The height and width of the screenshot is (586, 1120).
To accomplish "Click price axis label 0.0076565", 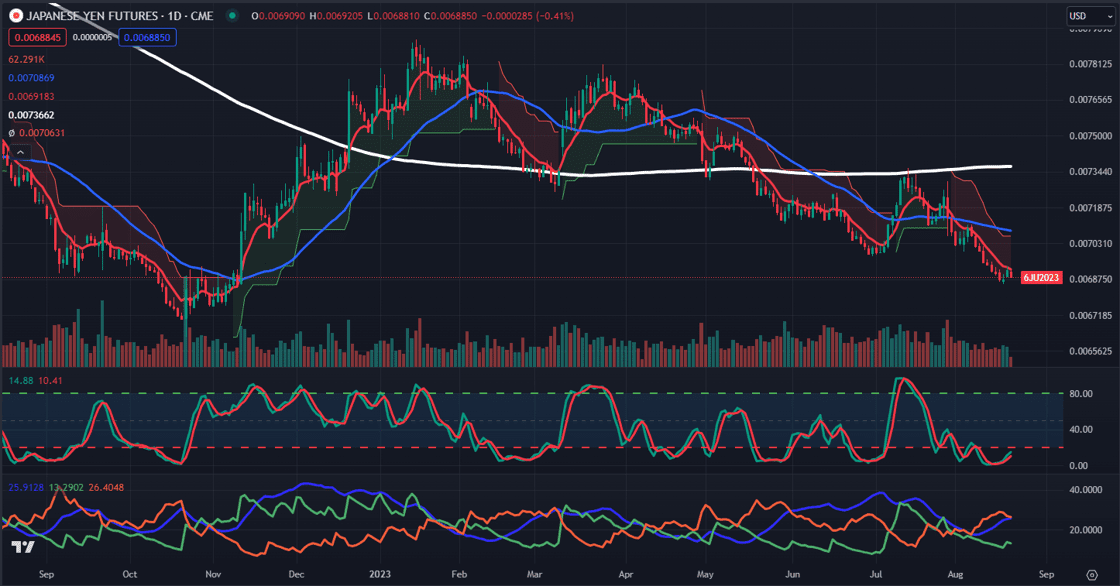I will 1090,100.
